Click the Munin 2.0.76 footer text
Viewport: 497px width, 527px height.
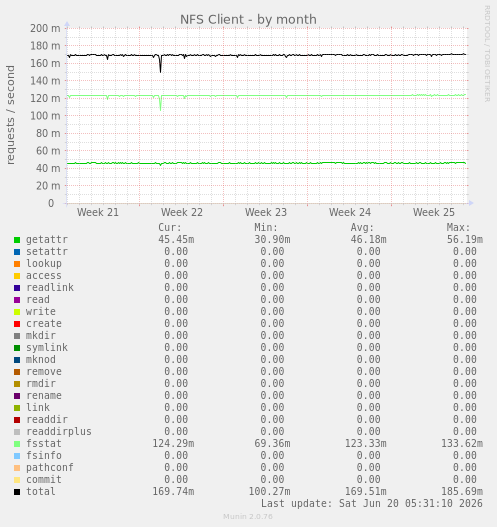(x=248, y=517)
